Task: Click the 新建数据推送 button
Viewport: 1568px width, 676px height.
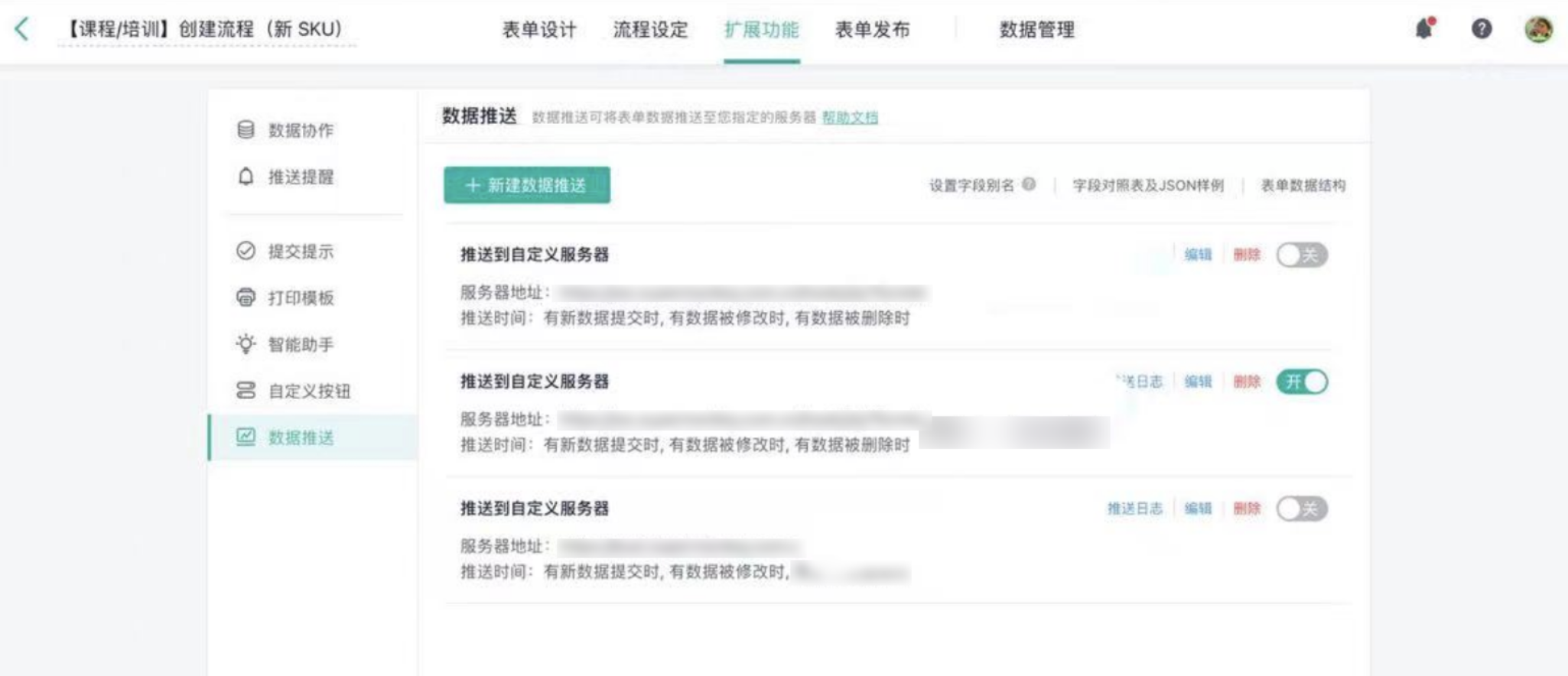Action: 527,185
